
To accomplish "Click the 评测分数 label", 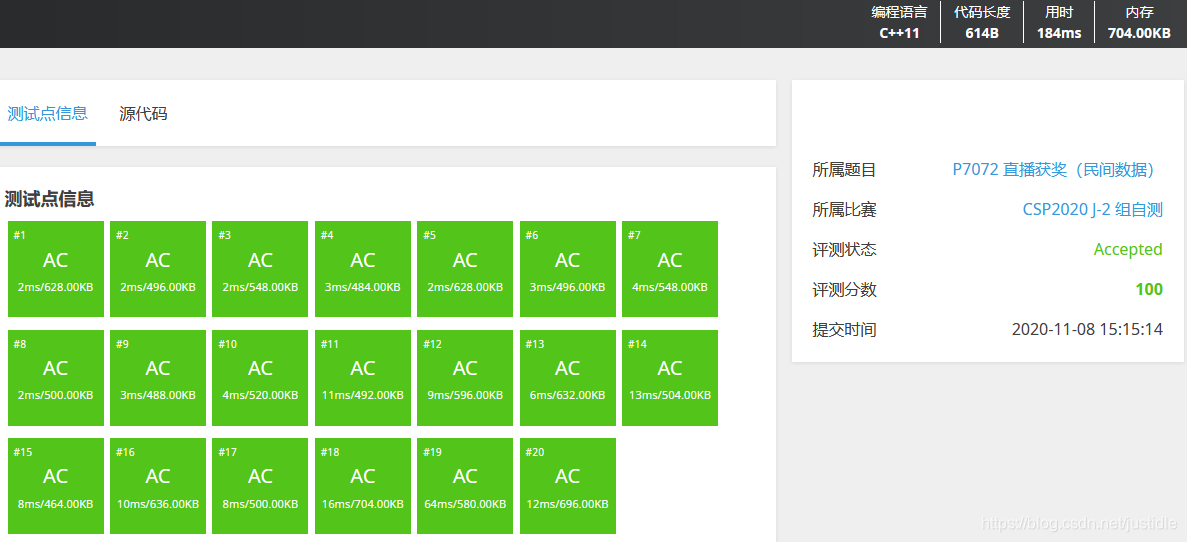I will pos(844,289).
